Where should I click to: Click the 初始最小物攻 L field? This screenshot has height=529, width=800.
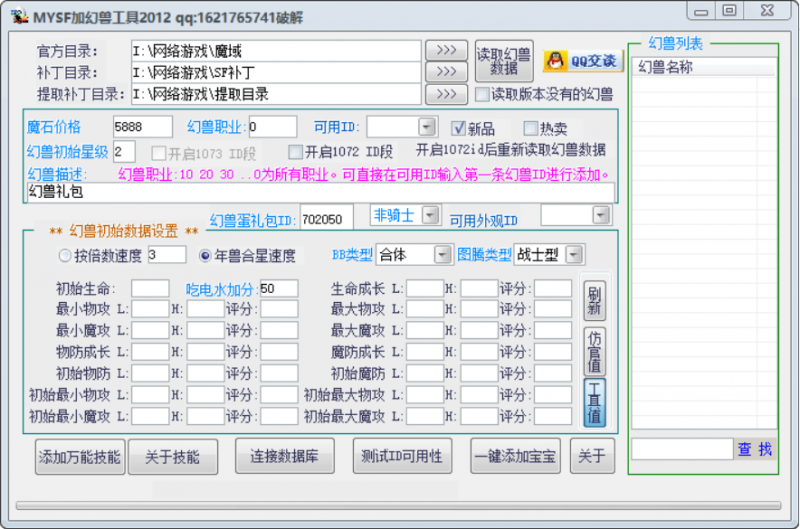pos(150,394)
